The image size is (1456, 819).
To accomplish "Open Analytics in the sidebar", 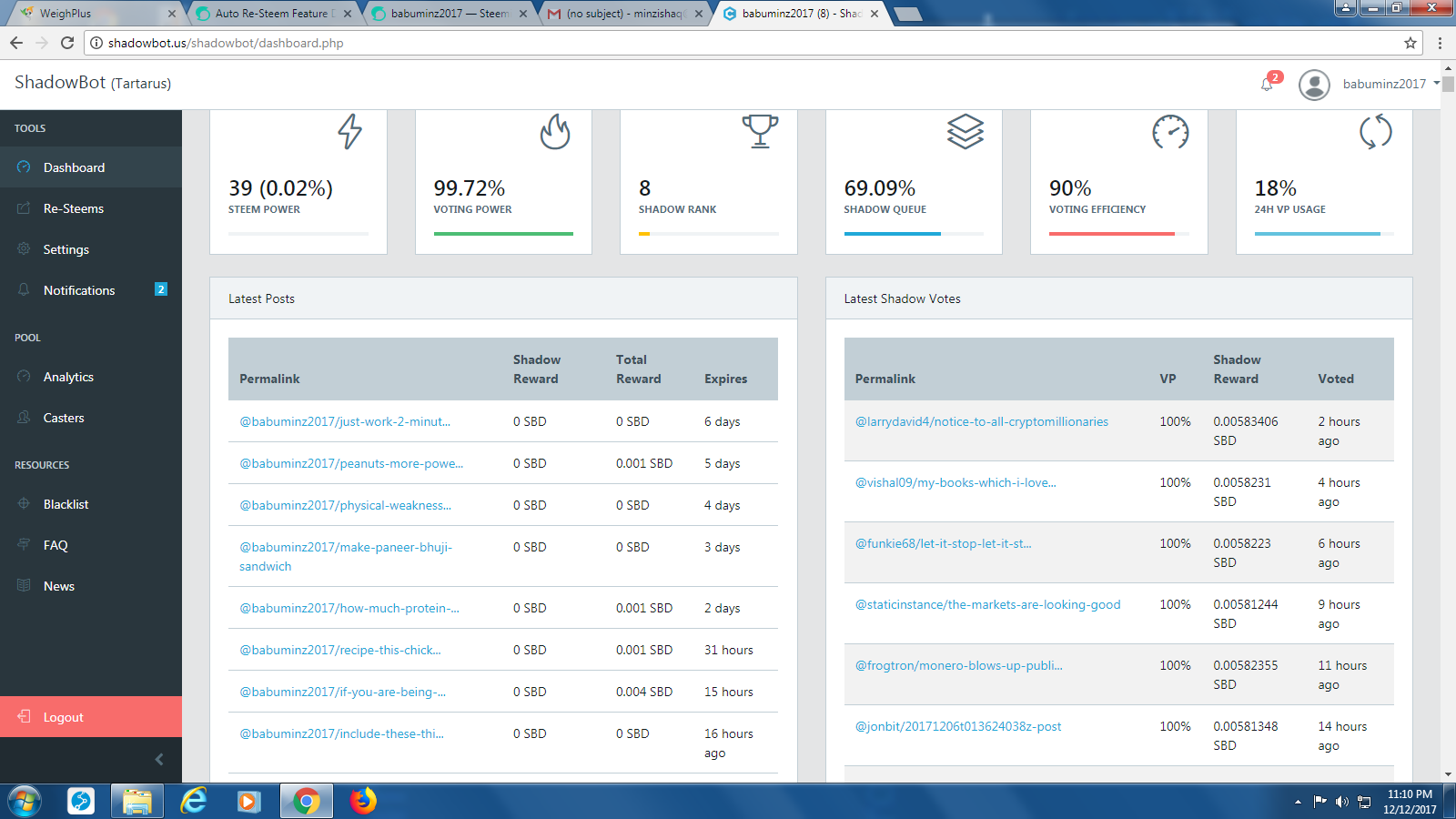I will (91, 377).
